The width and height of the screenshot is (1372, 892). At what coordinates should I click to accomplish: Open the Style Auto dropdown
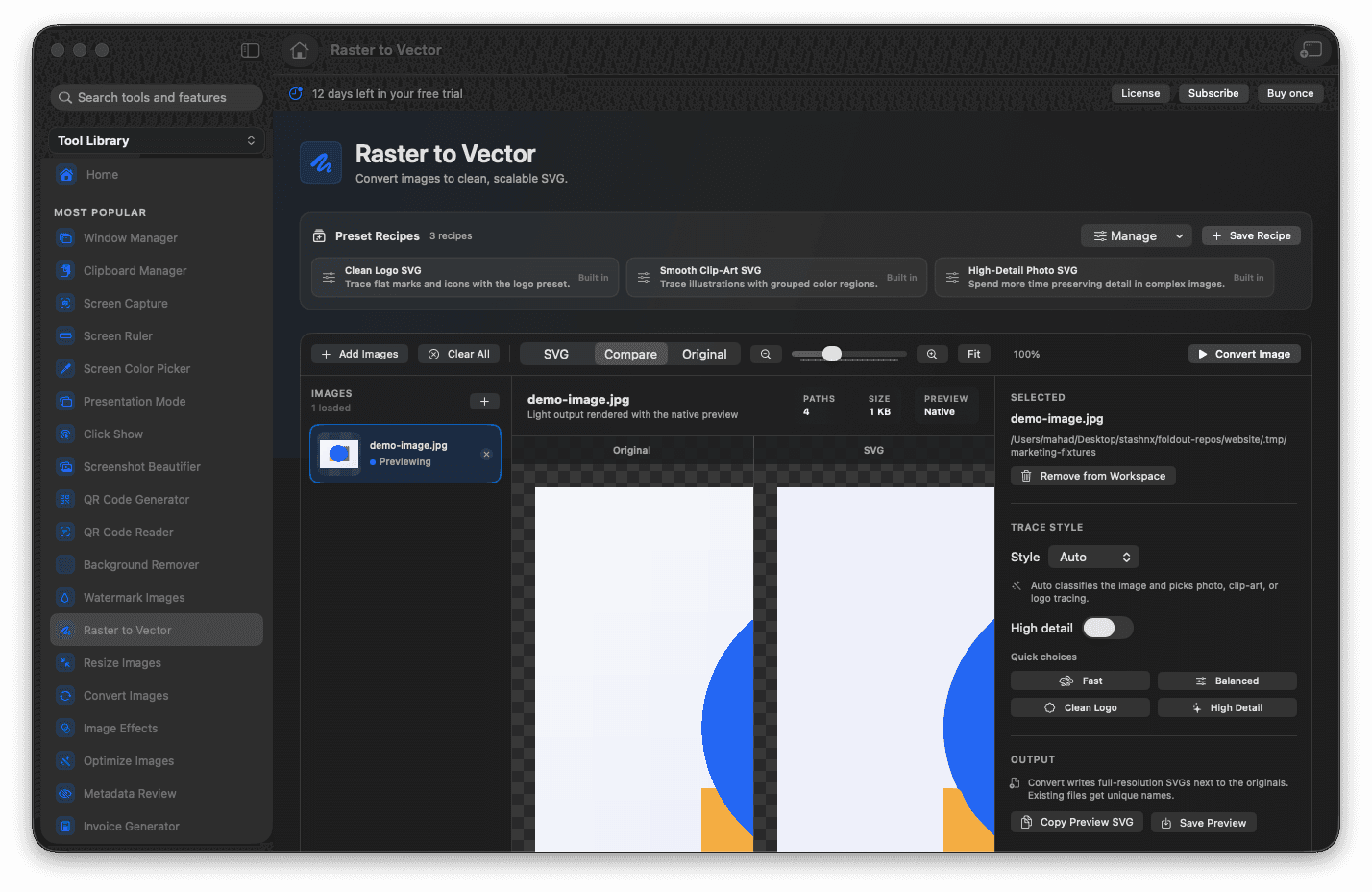click(x=1094, y=557)
